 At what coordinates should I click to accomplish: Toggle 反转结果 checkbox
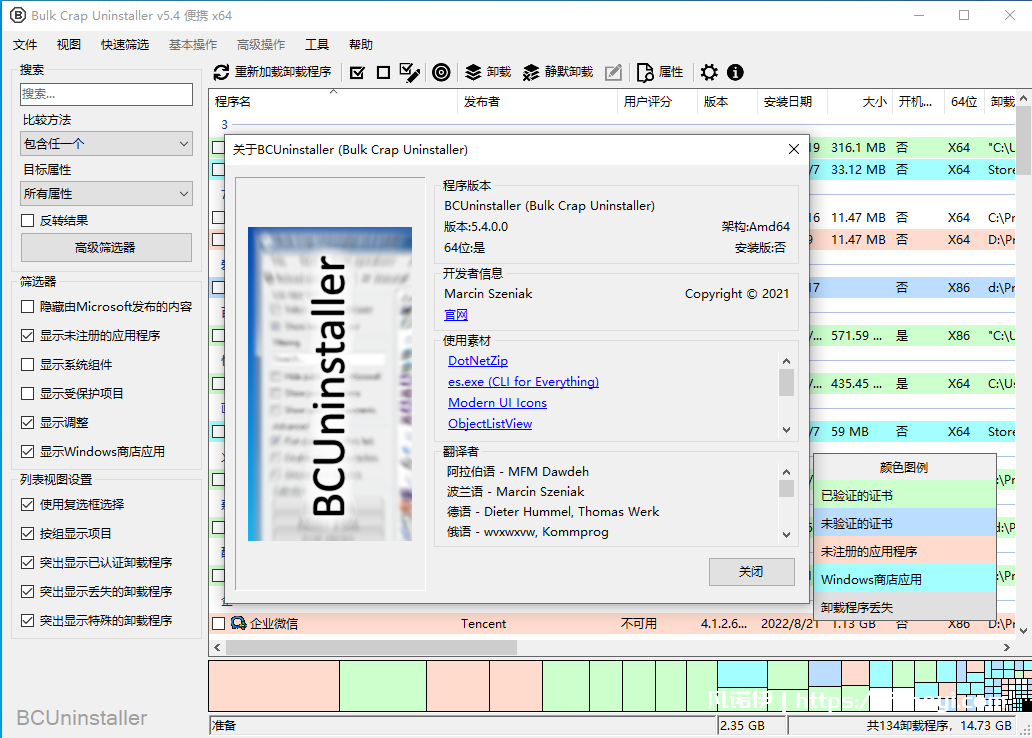[x=28, y=221]
